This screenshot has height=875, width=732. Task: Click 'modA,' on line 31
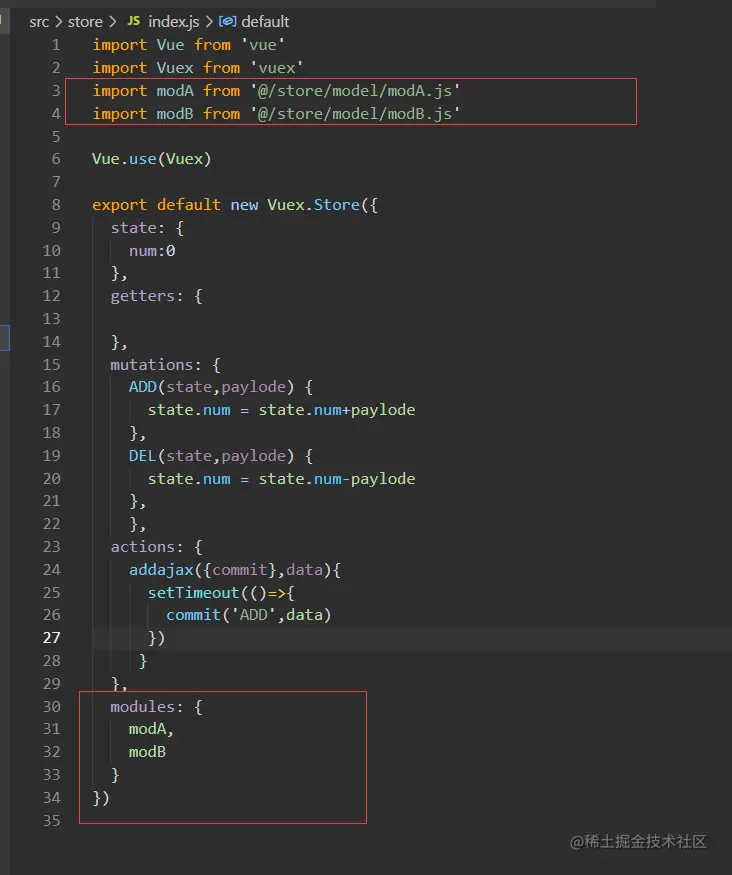[x=151, y=729]
